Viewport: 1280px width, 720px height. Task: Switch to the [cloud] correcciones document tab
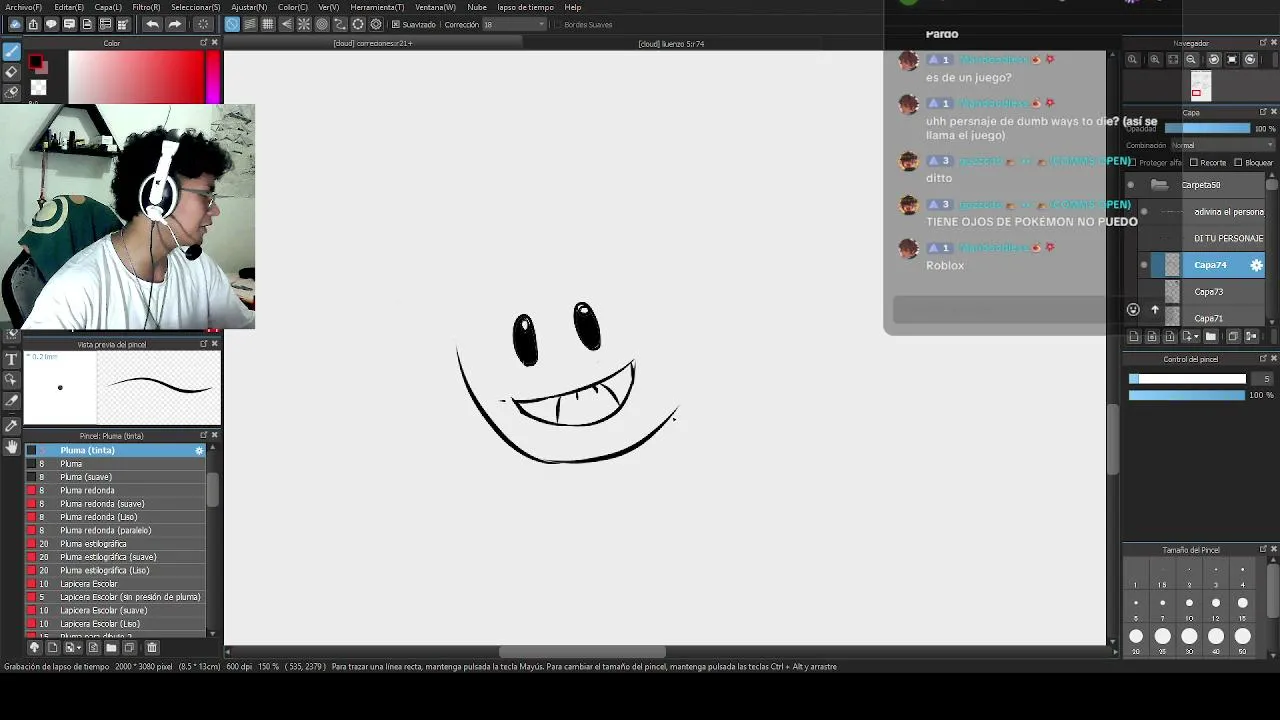tap(373, 44)
